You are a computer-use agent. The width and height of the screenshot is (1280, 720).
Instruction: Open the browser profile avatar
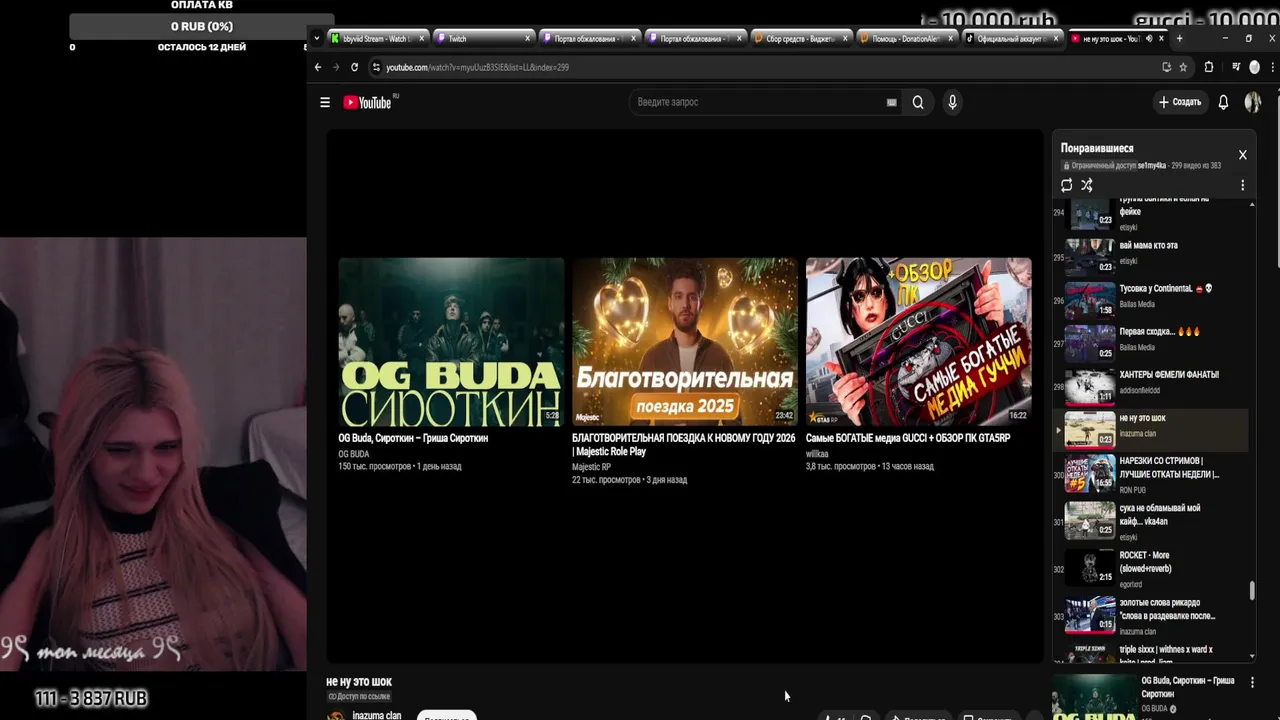[x=1254, y=67]
